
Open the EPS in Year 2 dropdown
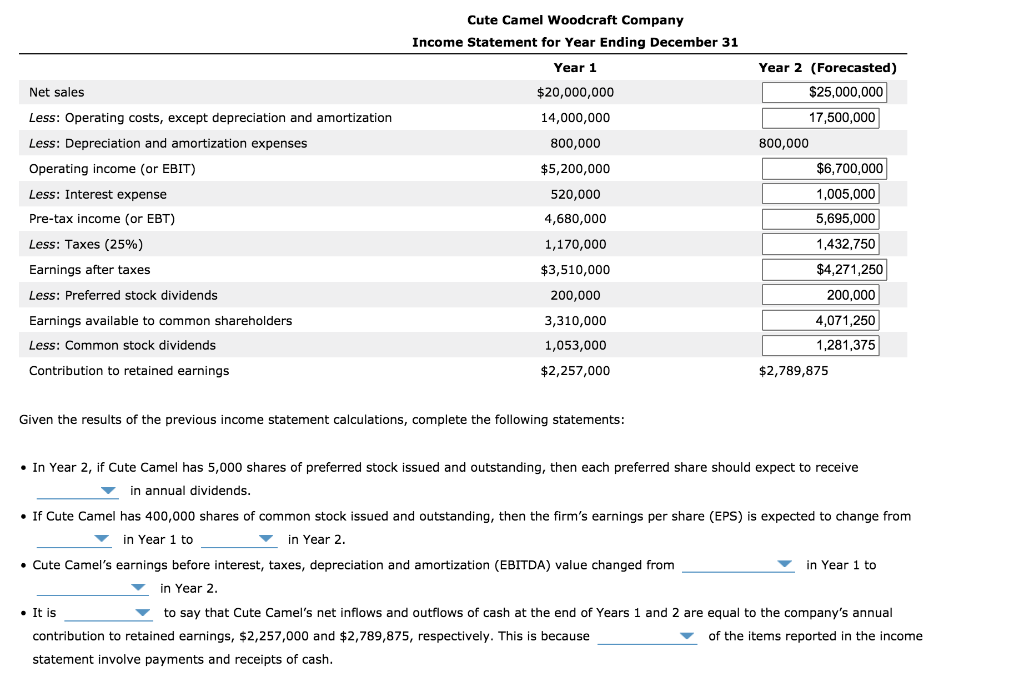coord(240,539)
